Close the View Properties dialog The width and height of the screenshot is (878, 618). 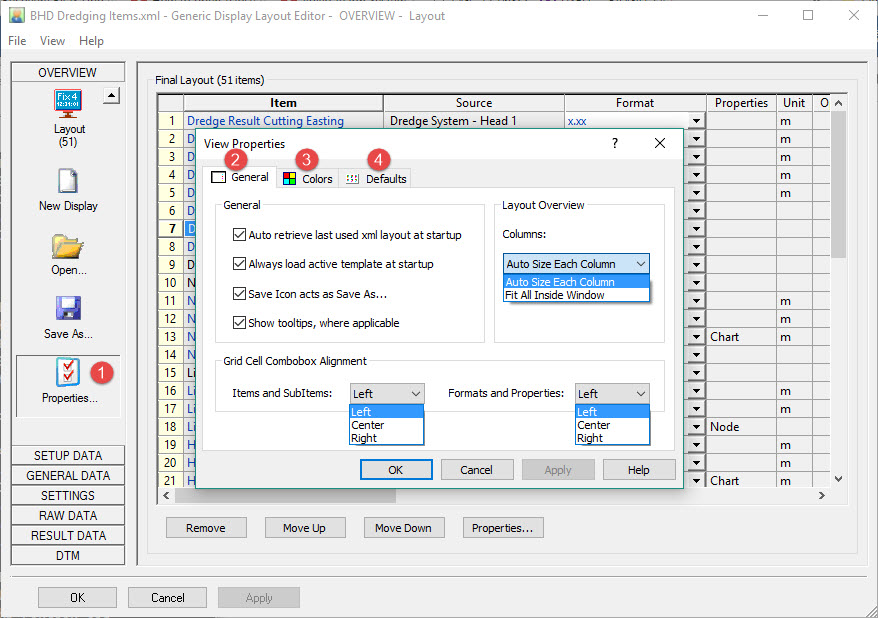tap(660, 143)
